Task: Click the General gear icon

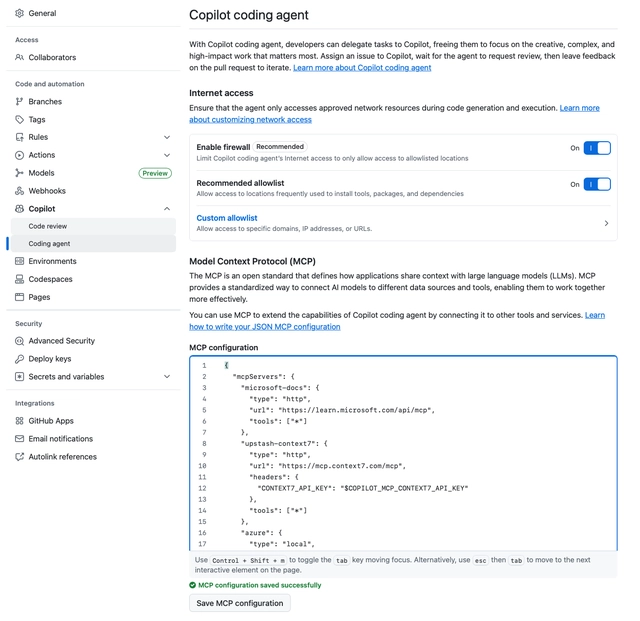Action: pyautogui.click(x=19, y=14)
